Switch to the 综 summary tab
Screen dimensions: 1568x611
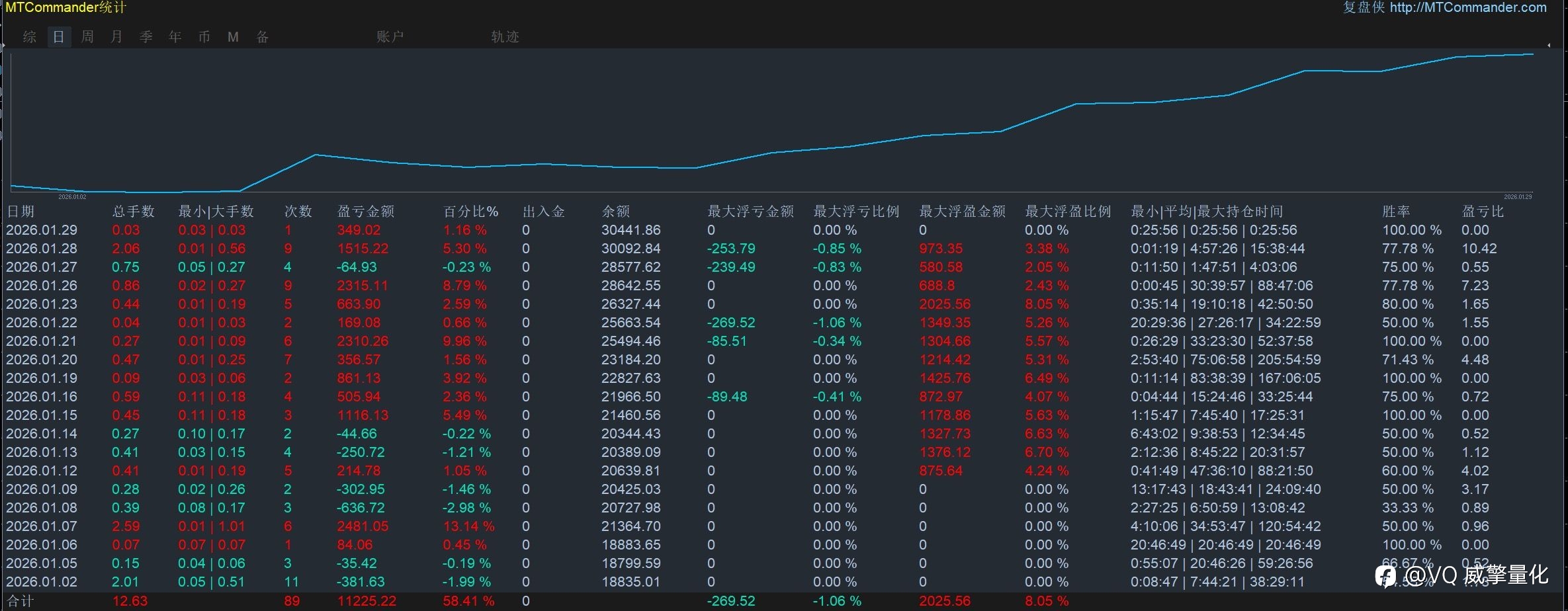[x=30, y=37]
